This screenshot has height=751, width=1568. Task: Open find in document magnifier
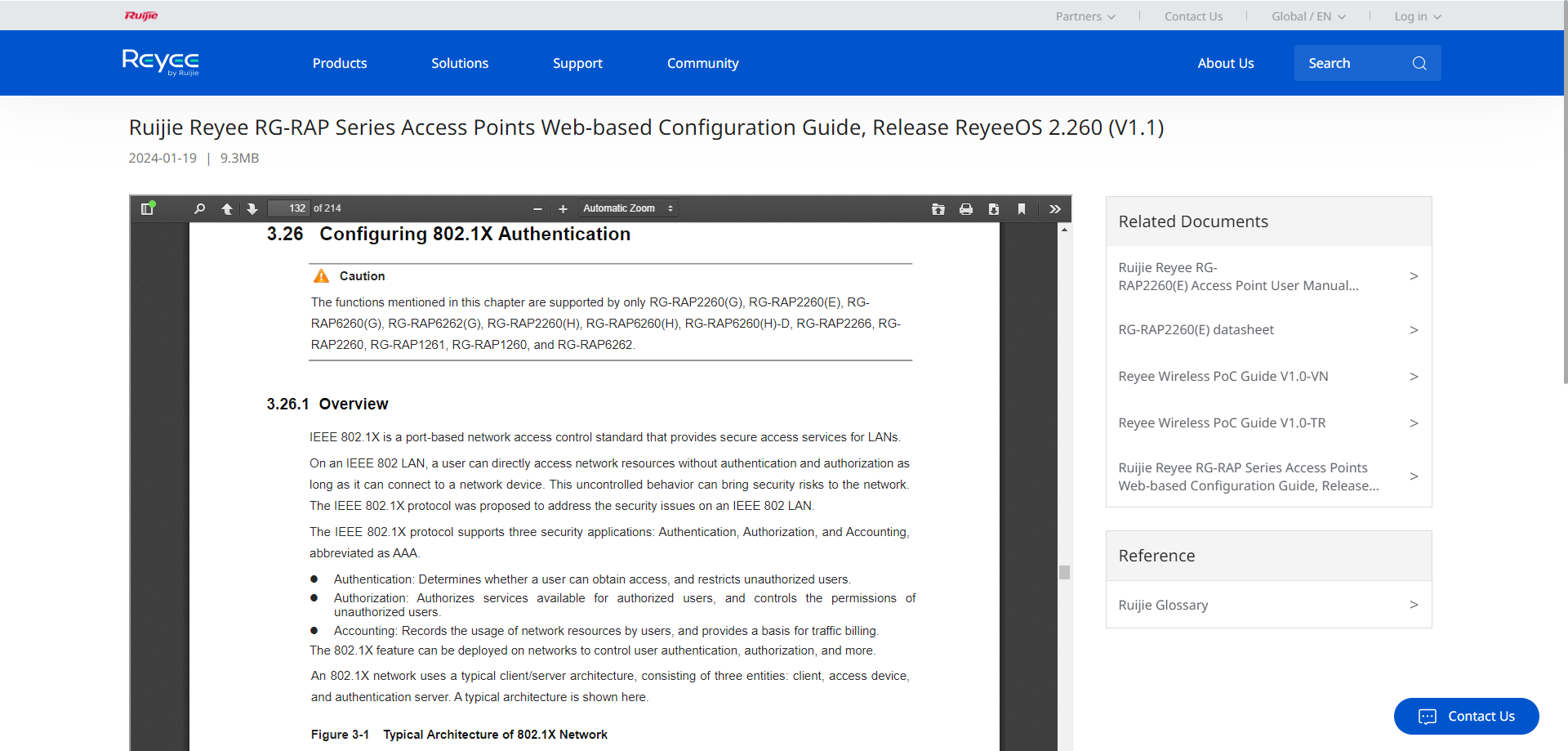[200, 209]
